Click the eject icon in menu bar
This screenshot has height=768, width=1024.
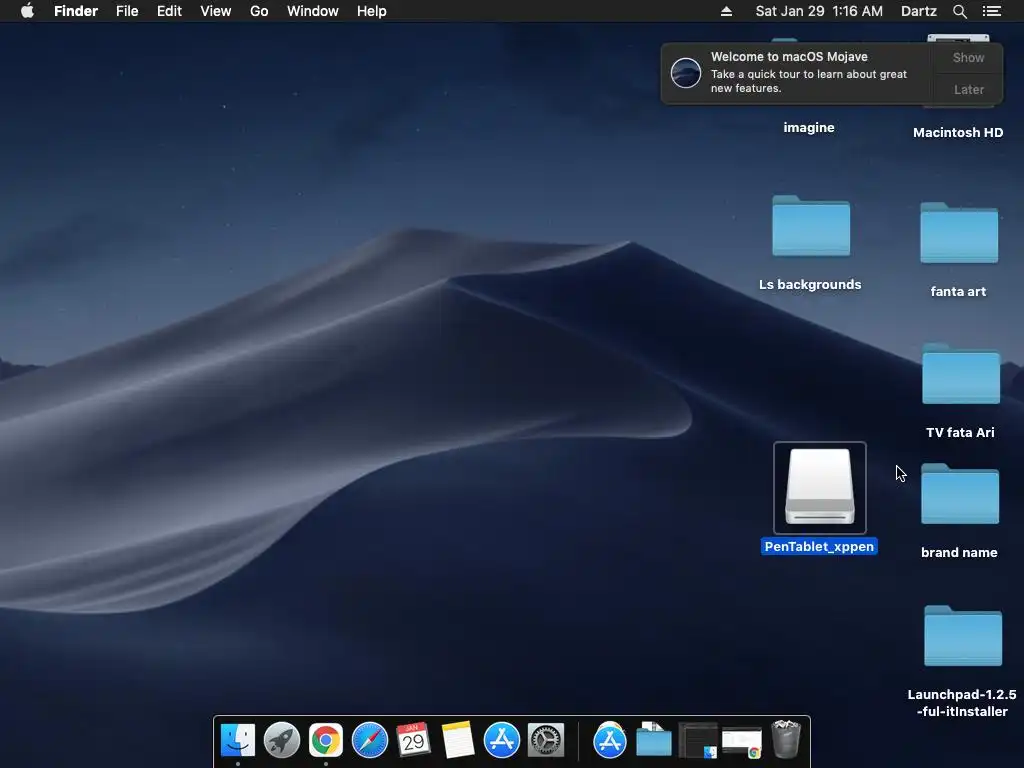point(726,11)
